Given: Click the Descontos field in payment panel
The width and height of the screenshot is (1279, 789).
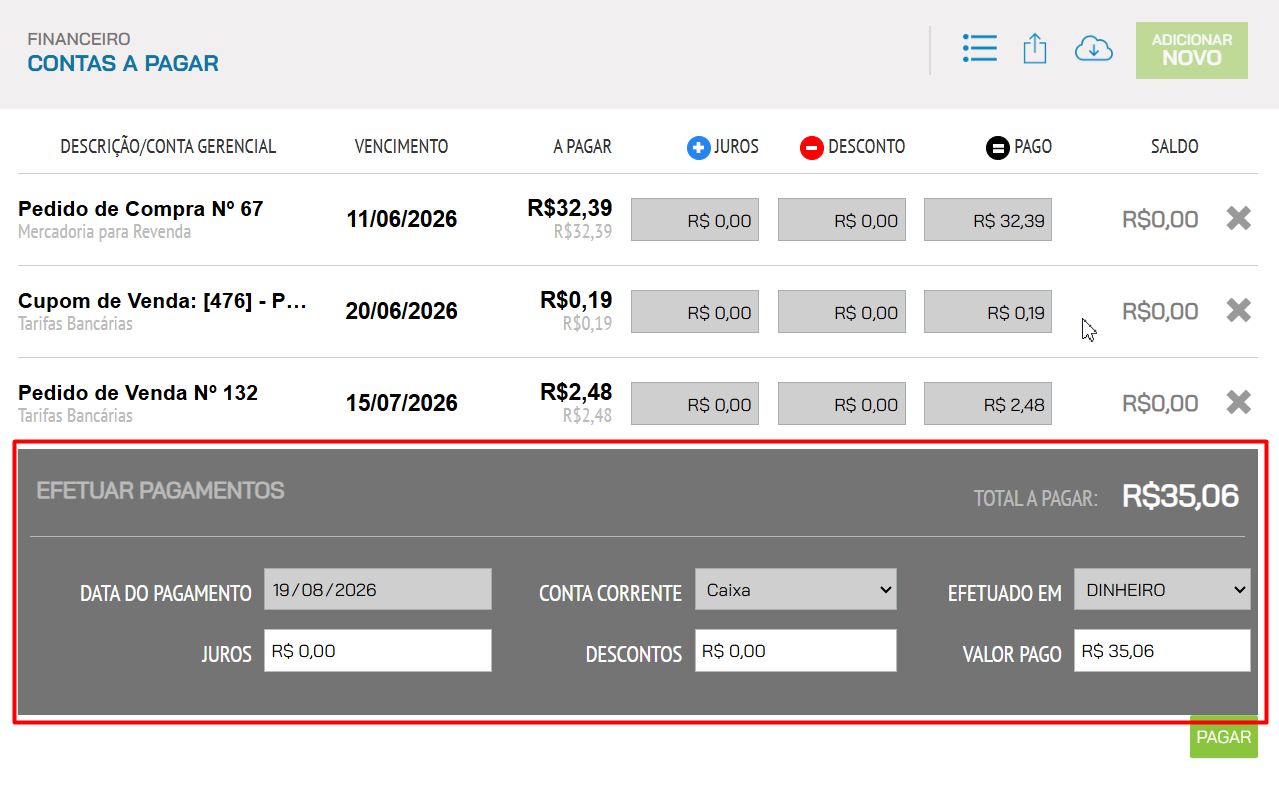Looking at the screenshot, I should point(796,651).
